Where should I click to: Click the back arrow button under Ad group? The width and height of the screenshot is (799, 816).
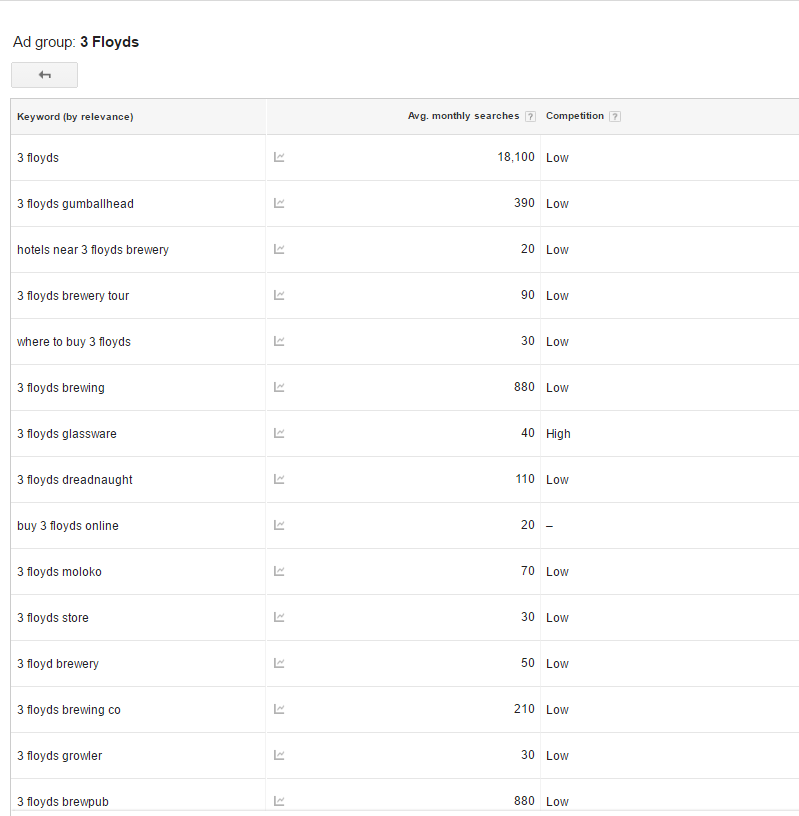tap(44, 75)
